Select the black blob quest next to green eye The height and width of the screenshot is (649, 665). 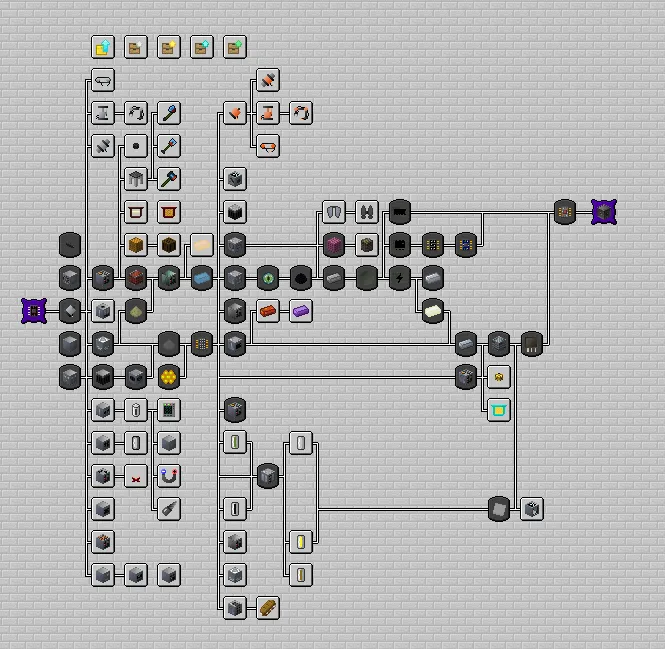pos(301,278)
